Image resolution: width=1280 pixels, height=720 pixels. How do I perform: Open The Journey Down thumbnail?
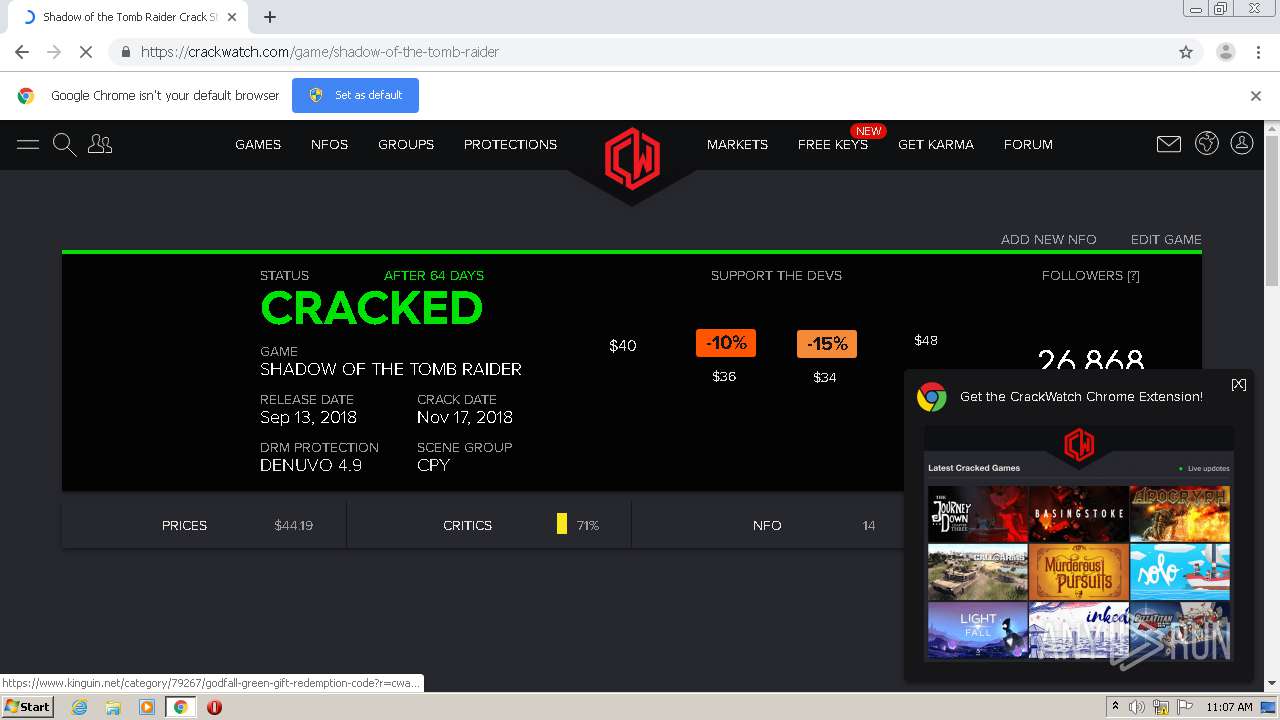point(977,514)
